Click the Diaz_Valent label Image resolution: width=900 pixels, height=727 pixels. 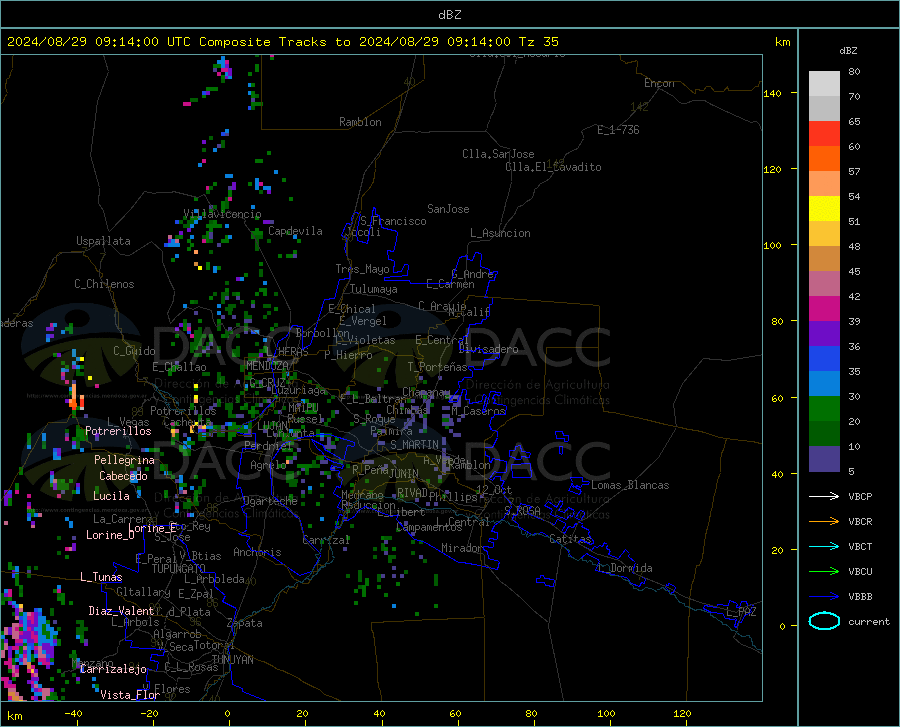tap(121, 611)
